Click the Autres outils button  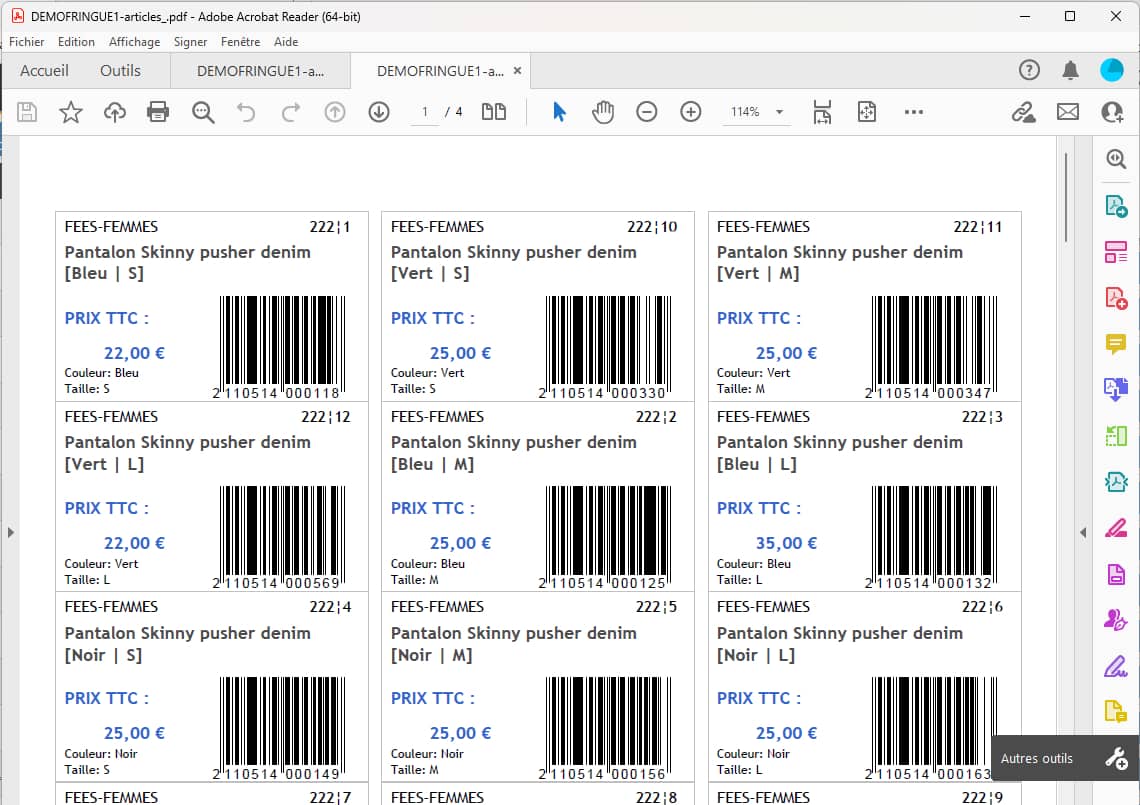pyautogui.click(x=1064, y=758)
